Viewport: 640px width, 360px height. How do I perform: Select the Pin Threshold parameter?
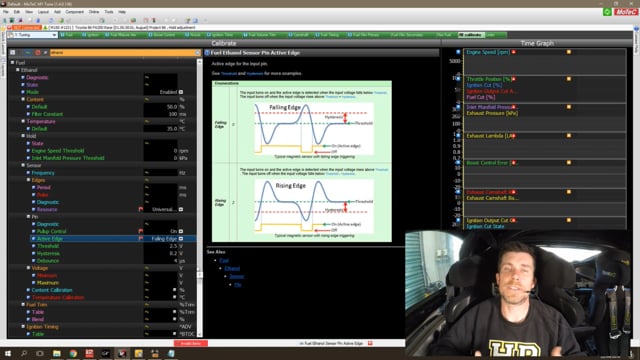click(48, 246)
